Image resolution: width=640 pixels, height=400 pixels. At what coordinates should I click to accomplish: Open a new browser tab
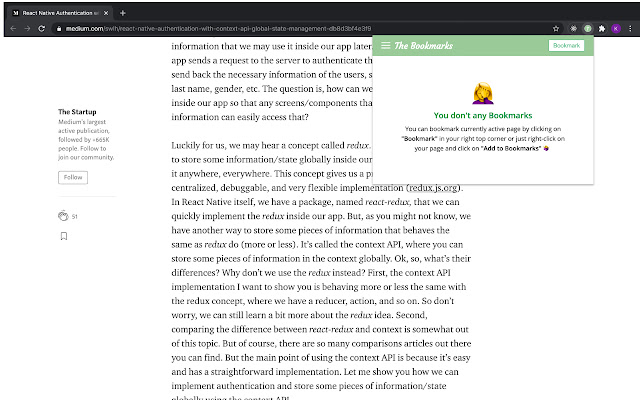pyautogui.click(x=122, y=13)
